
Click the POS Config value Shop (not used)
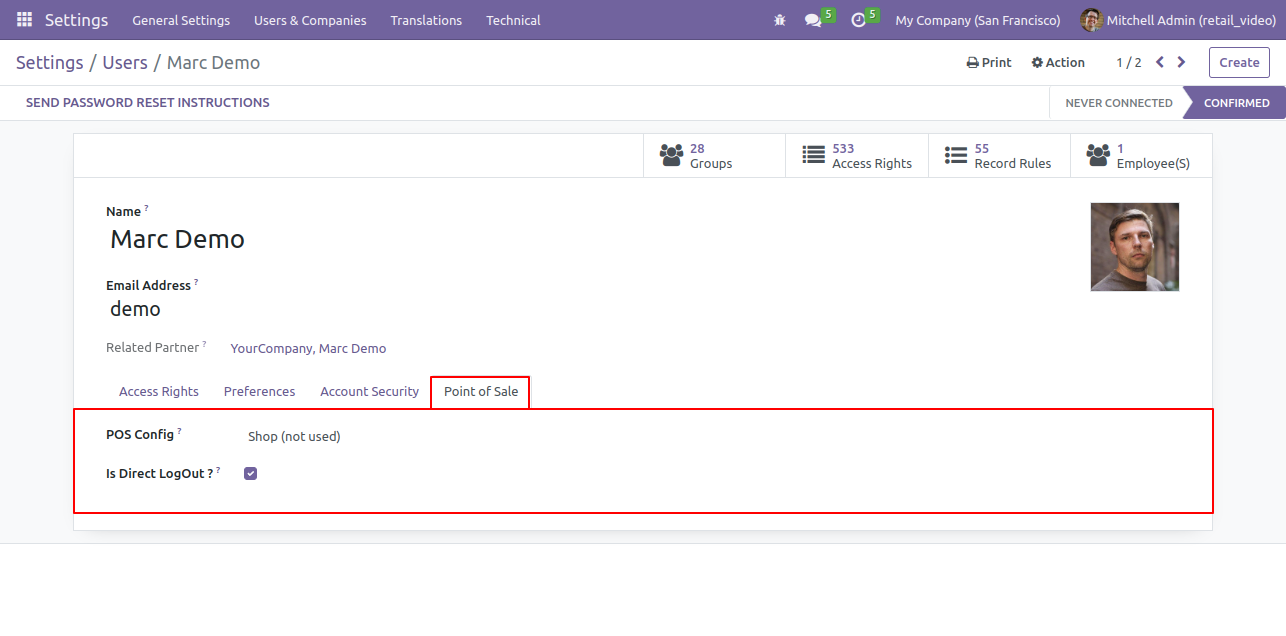click(x=294, y=437)
